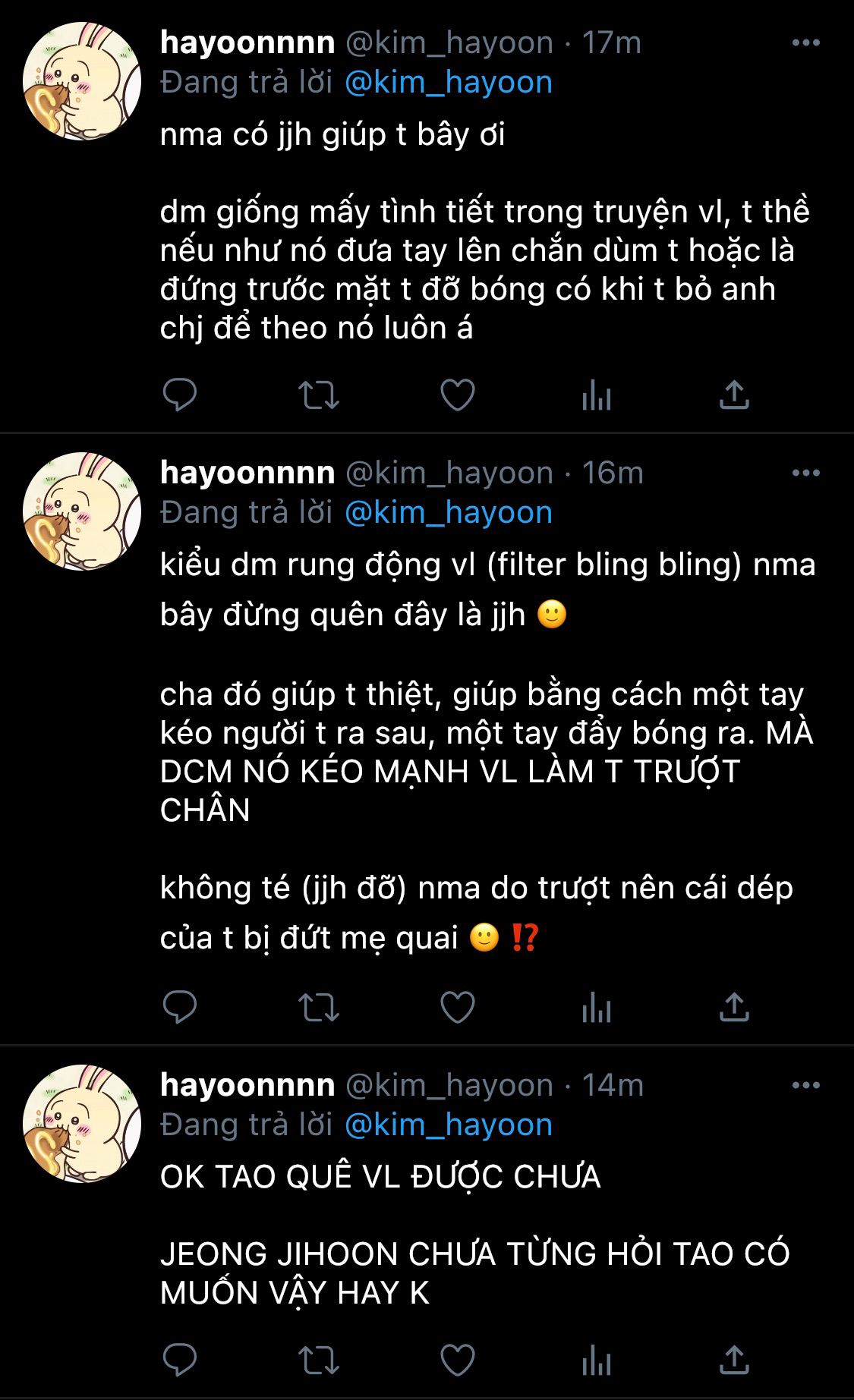Like the 16m tweet
This screenshot has height=1400, width=854.
point(458,1008)
